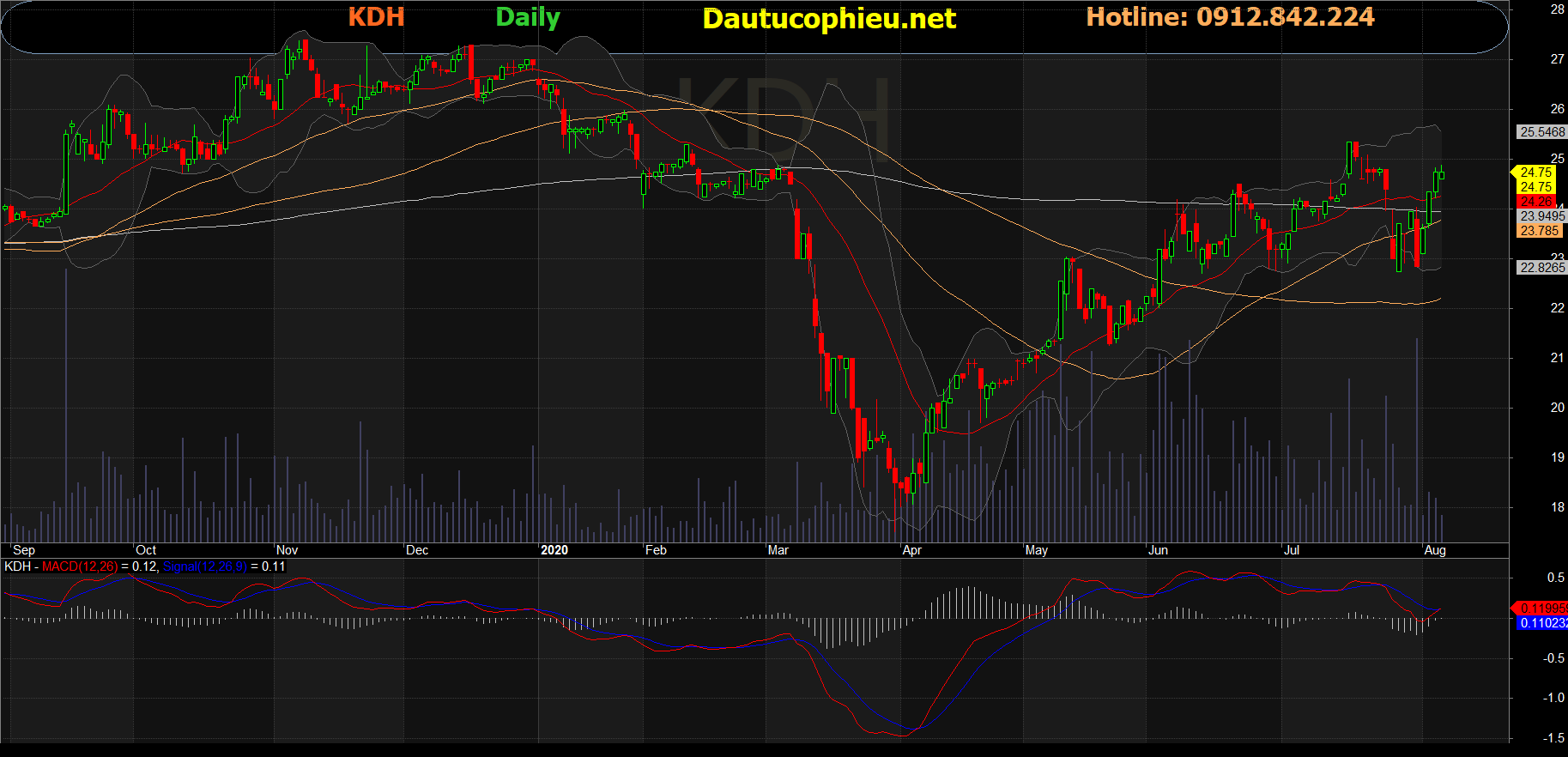Select the red 24.26 price tag
This screenshot has height=757, width=1568.
coord(1536,202)
